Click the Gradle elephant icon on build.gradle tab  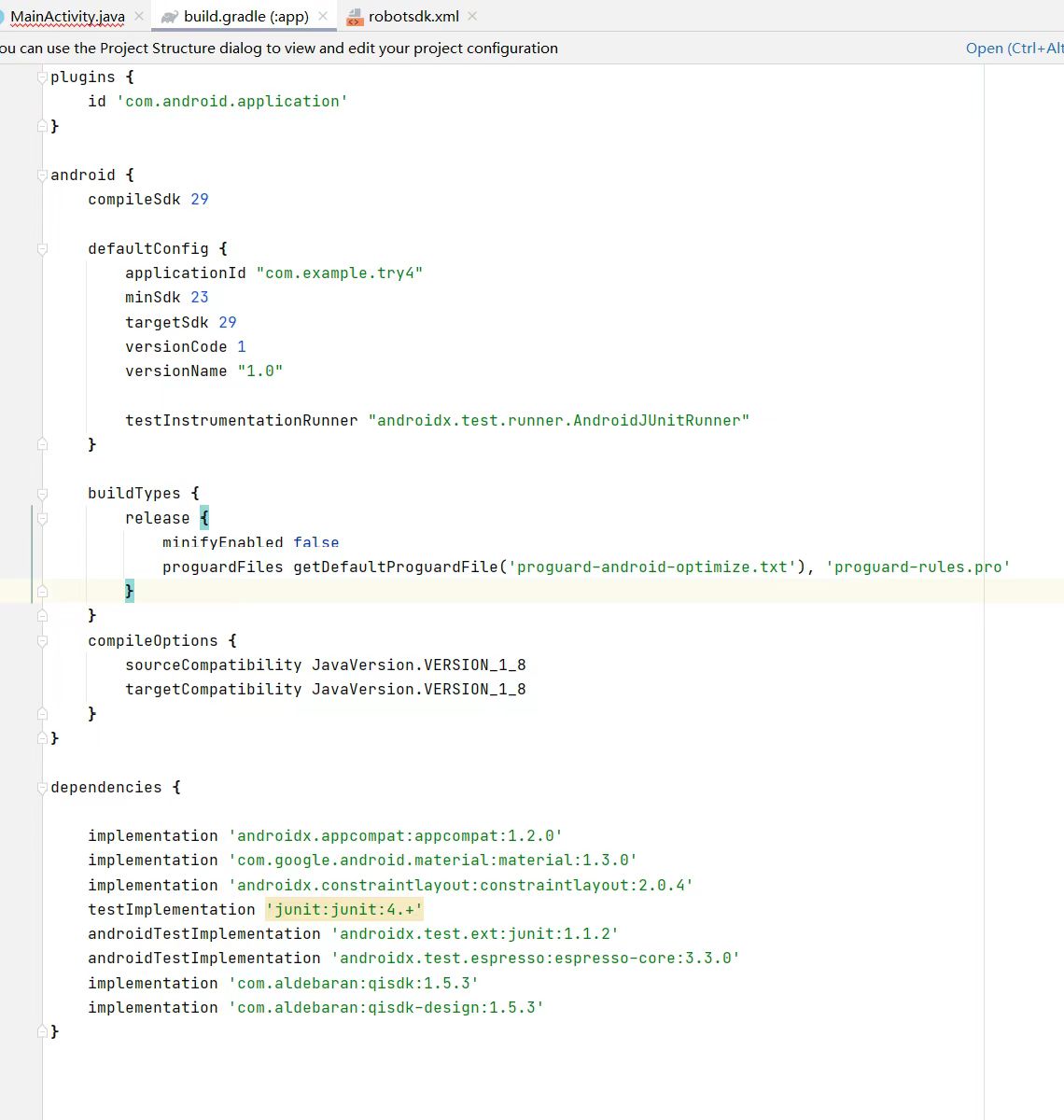(x=169, y=17)
